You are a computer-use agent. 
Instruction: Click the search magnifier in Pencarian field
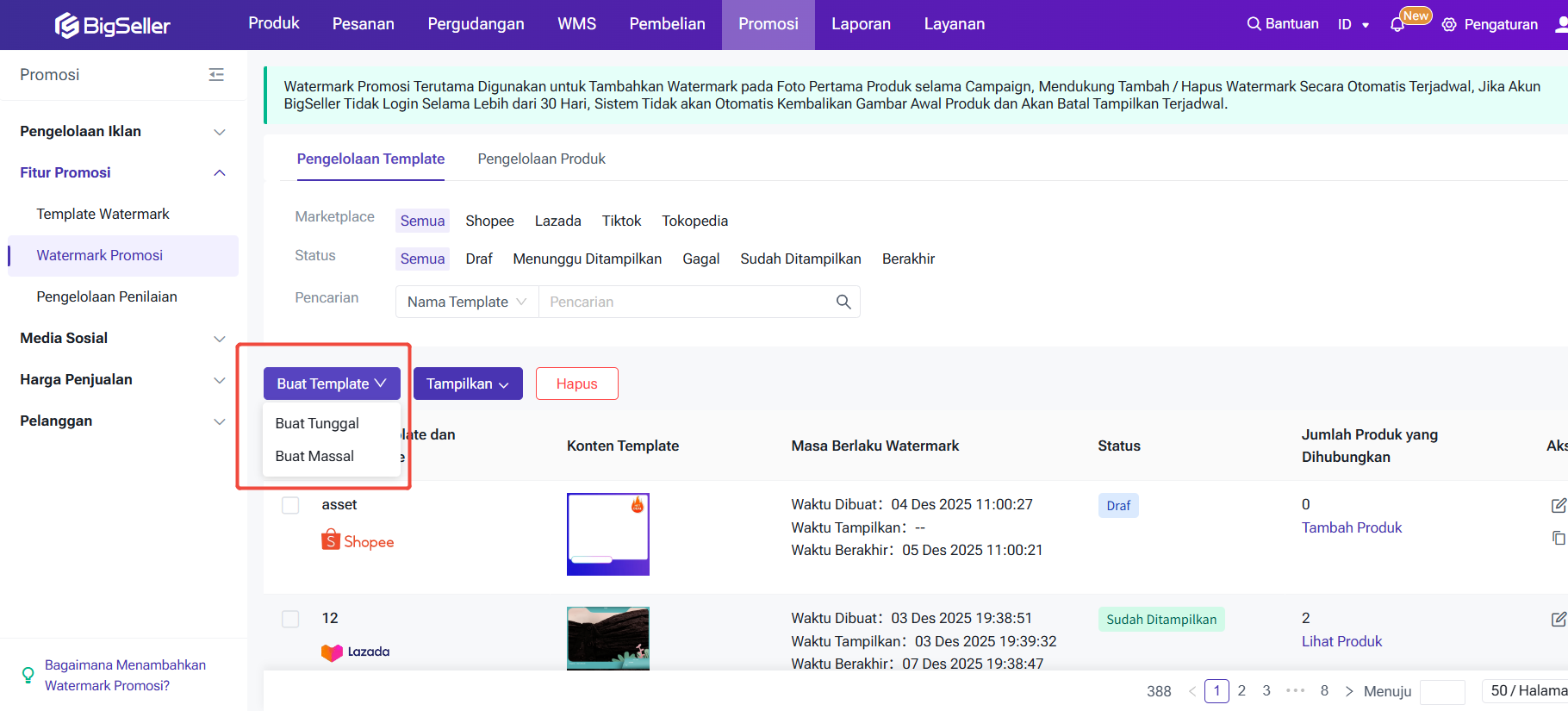coord(843,302)
